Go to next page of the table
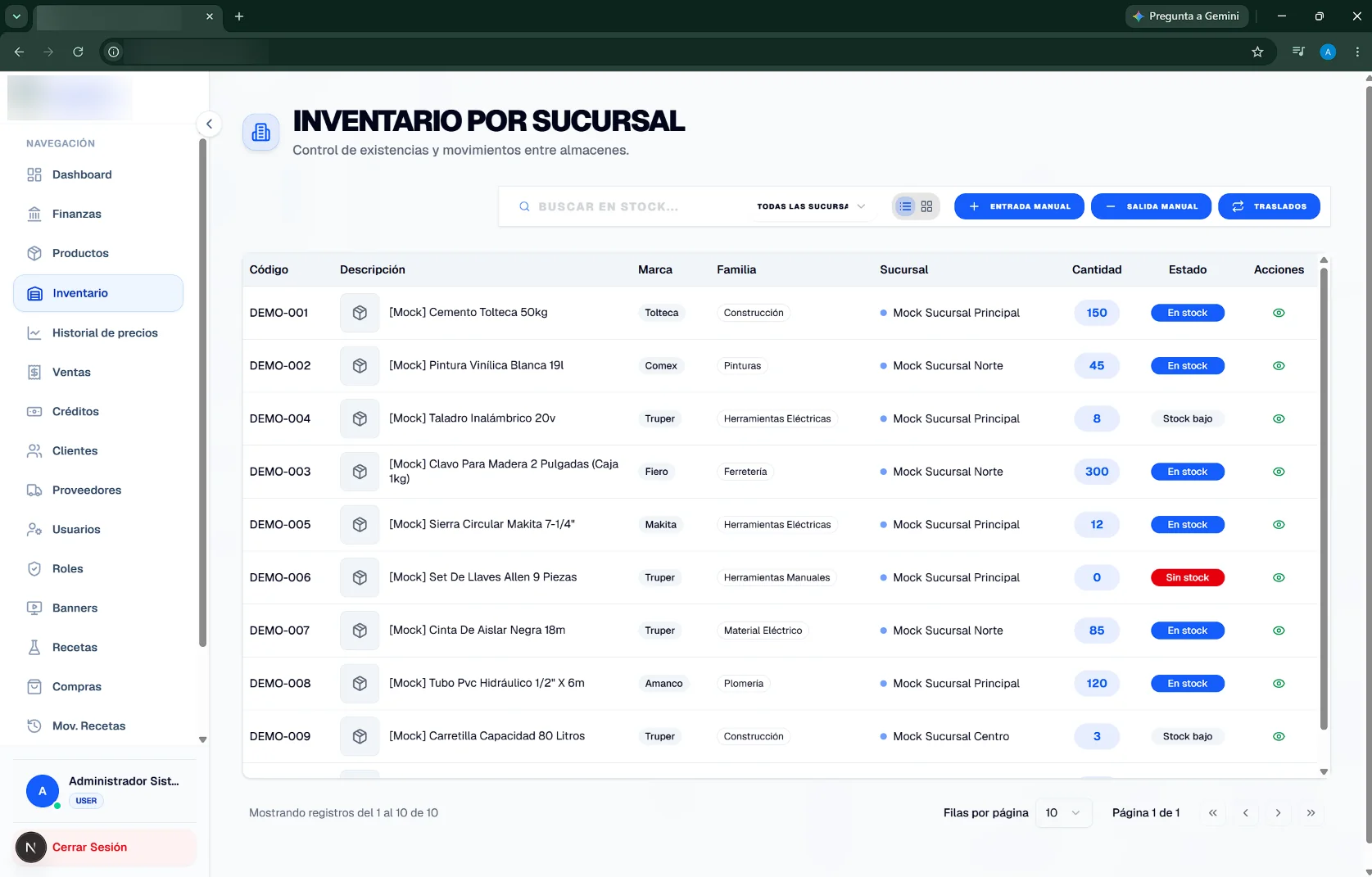Screen dimensions: 1372x877 pyautogui.click(x=1278, y=813)
